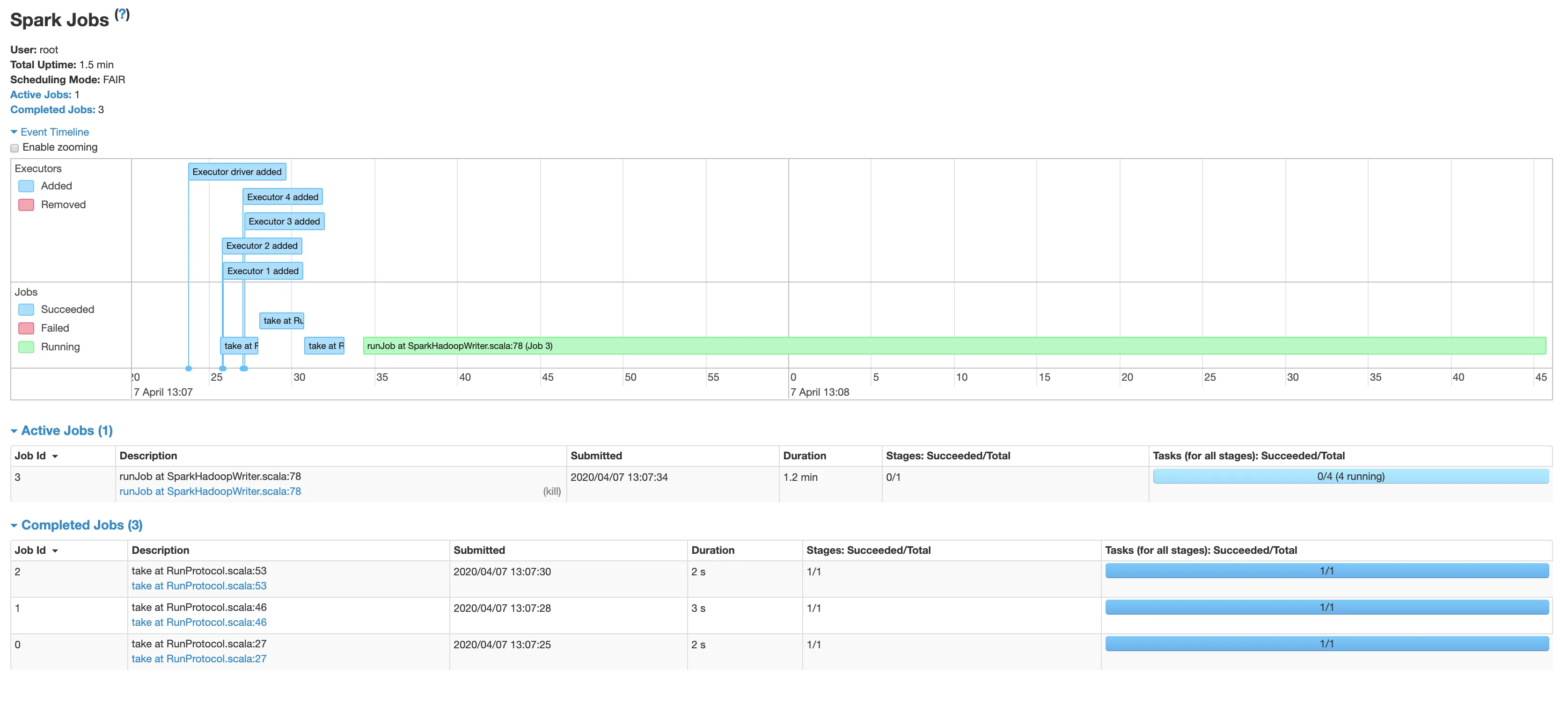Open runJob at SparkHadoopWriter.scala:78 link

[210, 492]
